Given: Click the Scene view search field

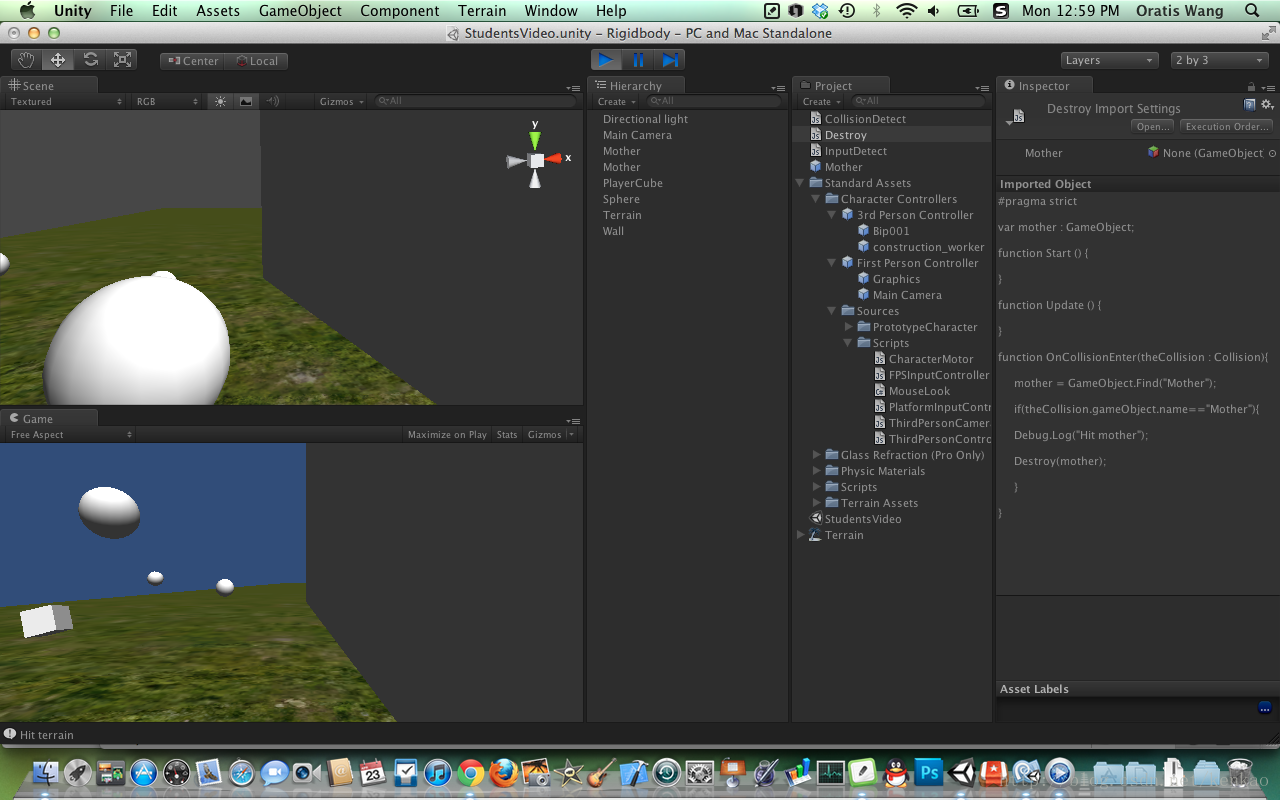Looking at the screenshot, I should (x=476, y=101).
